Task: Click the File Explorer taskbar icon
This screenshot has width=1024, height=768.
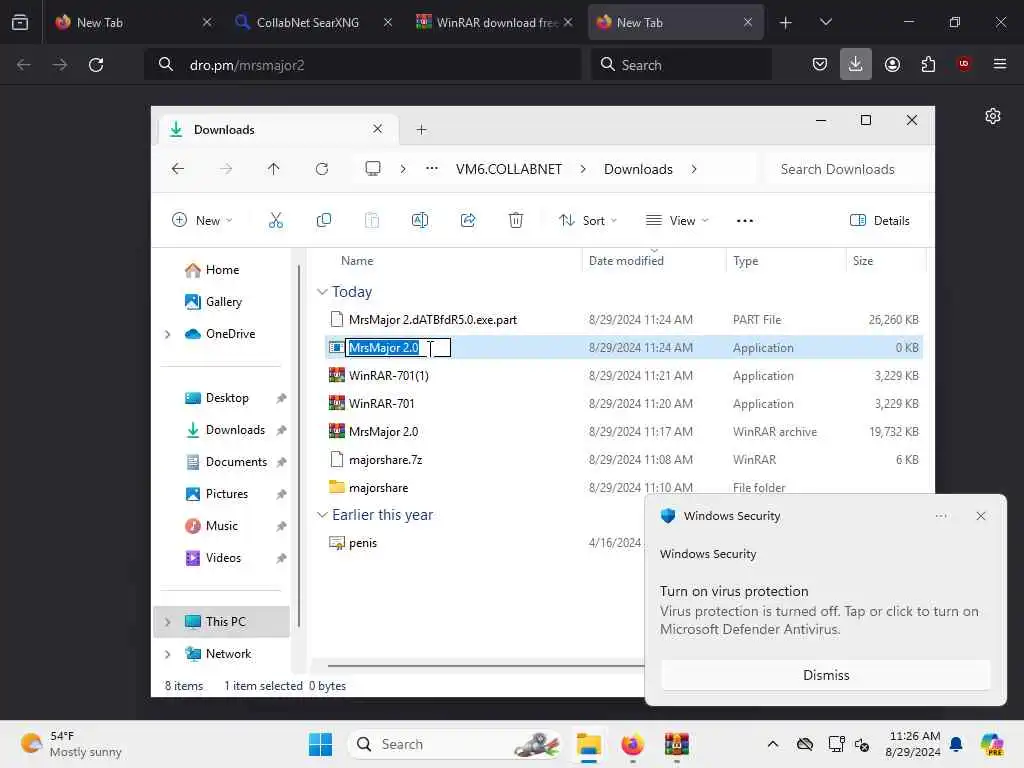Action: tap(588, 744)
